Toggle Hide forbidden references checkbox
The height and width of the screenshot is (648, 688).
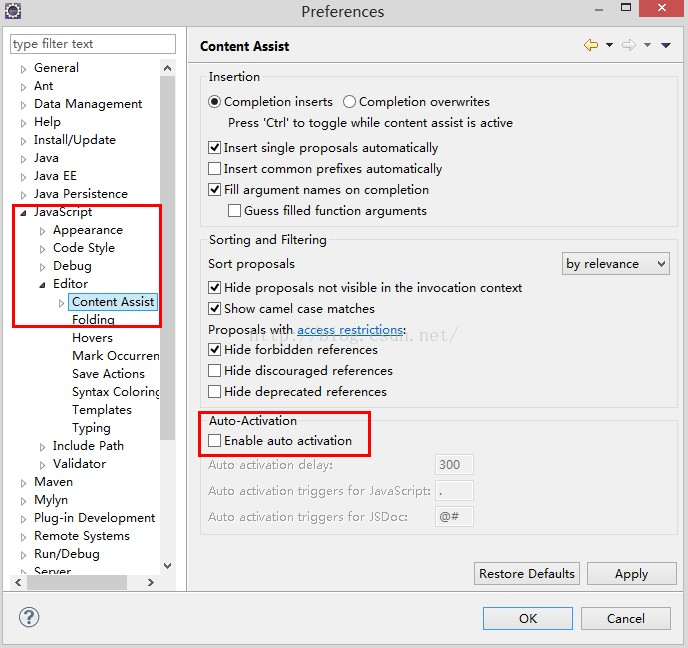[214, 350]
